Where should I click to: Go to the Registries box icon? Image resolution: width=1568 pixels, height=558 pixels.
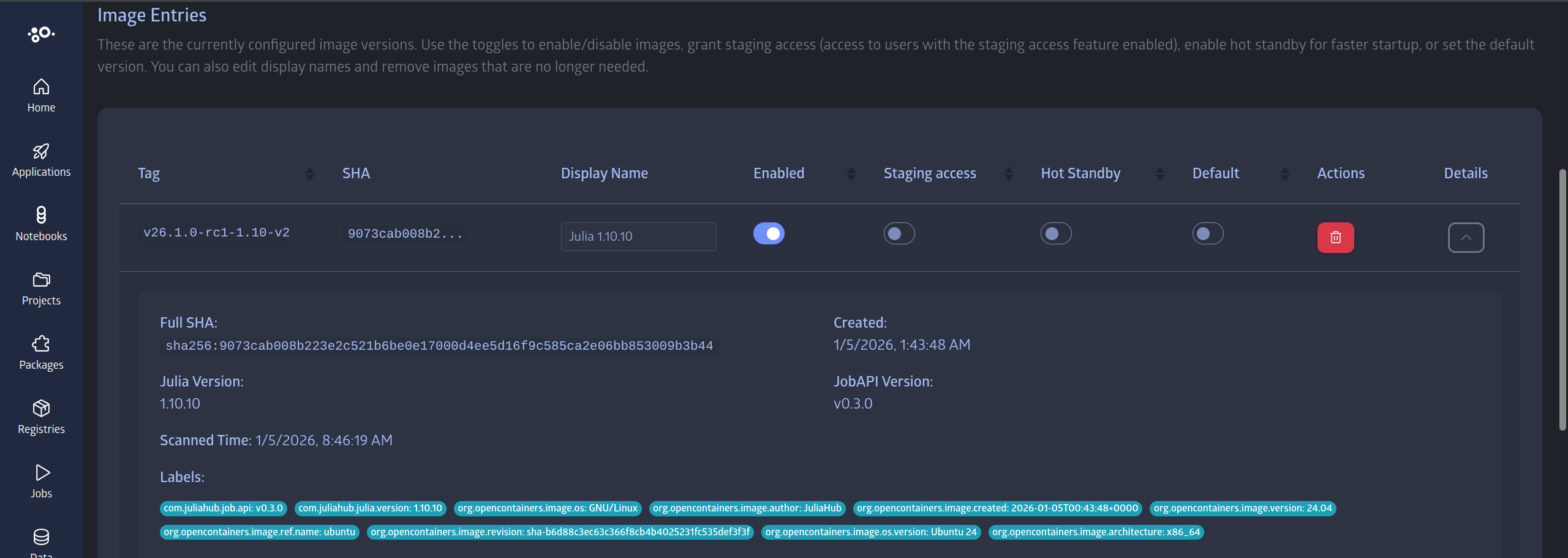[41, 408]
